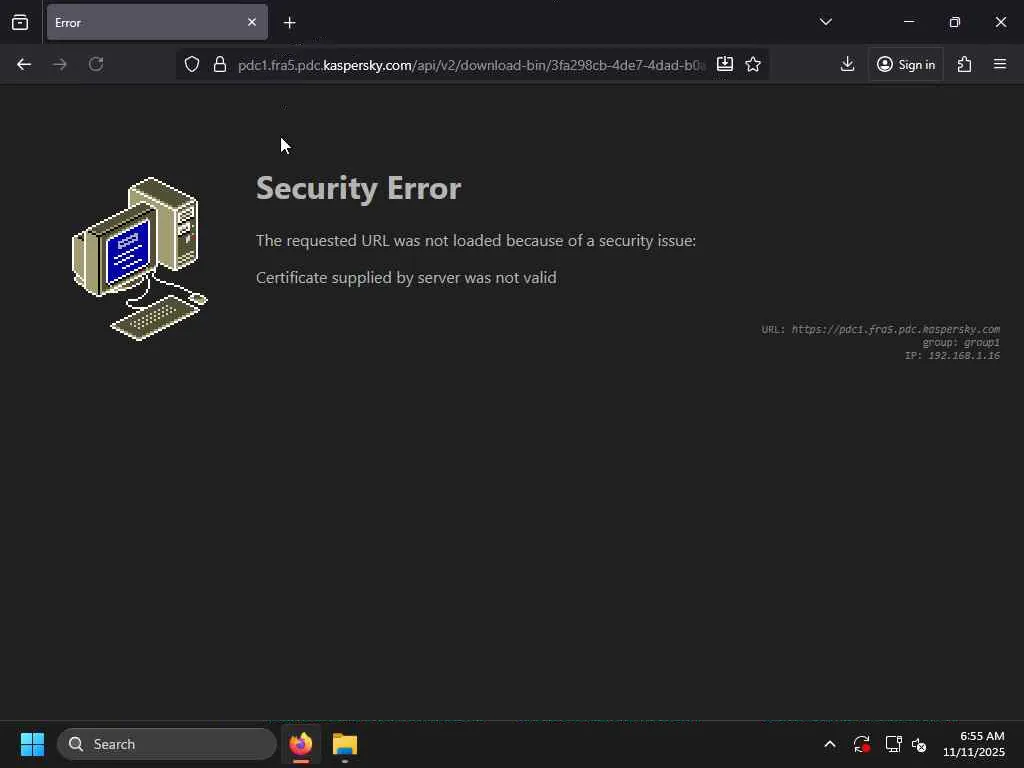Restore down the Firefox window
The width and height of the screenshot is (1024, 768).
(955, 22)
